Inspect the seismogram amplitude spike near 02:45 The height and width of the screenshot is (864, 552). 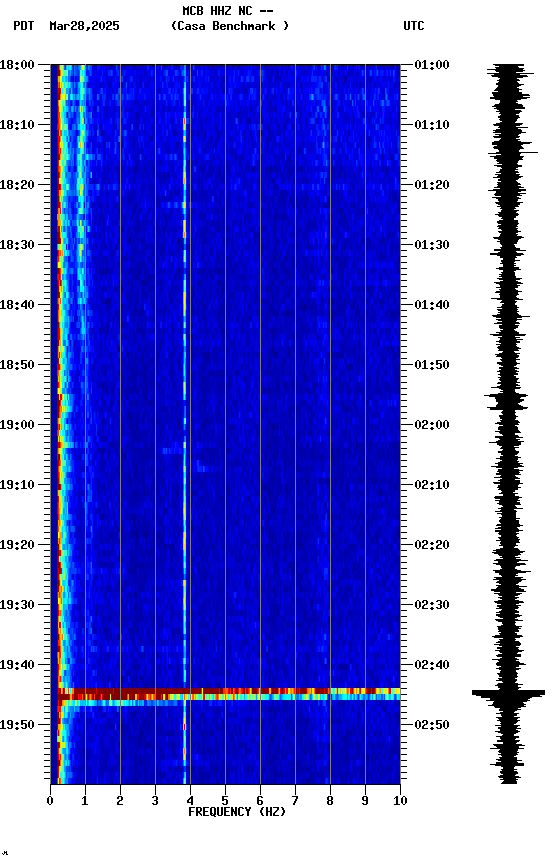pos(508,695)
